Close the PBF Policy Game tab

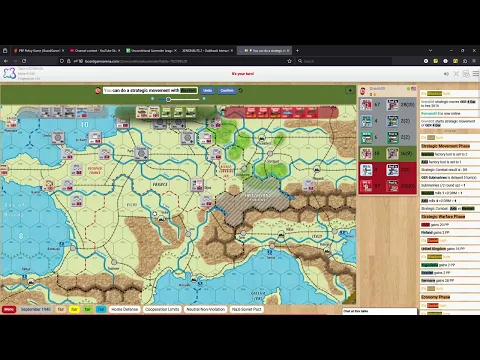(x=63, y=50)
